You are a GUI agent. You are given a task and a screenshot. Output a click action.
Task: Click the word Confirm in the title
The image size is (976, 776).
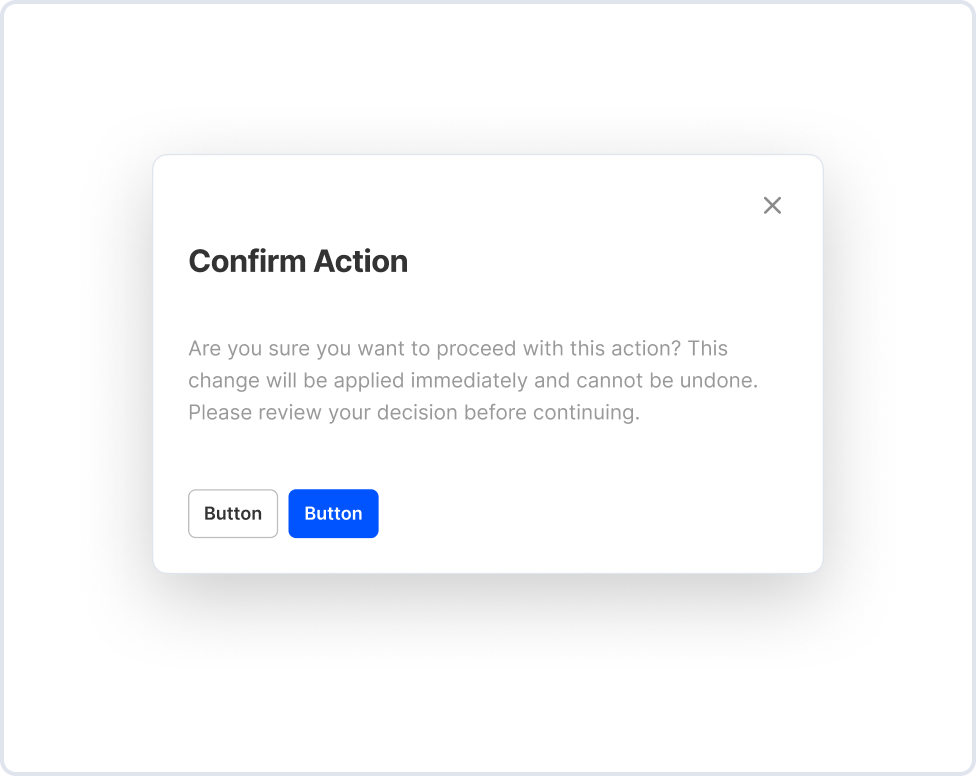pyautogui.click(x=246, y=261)
